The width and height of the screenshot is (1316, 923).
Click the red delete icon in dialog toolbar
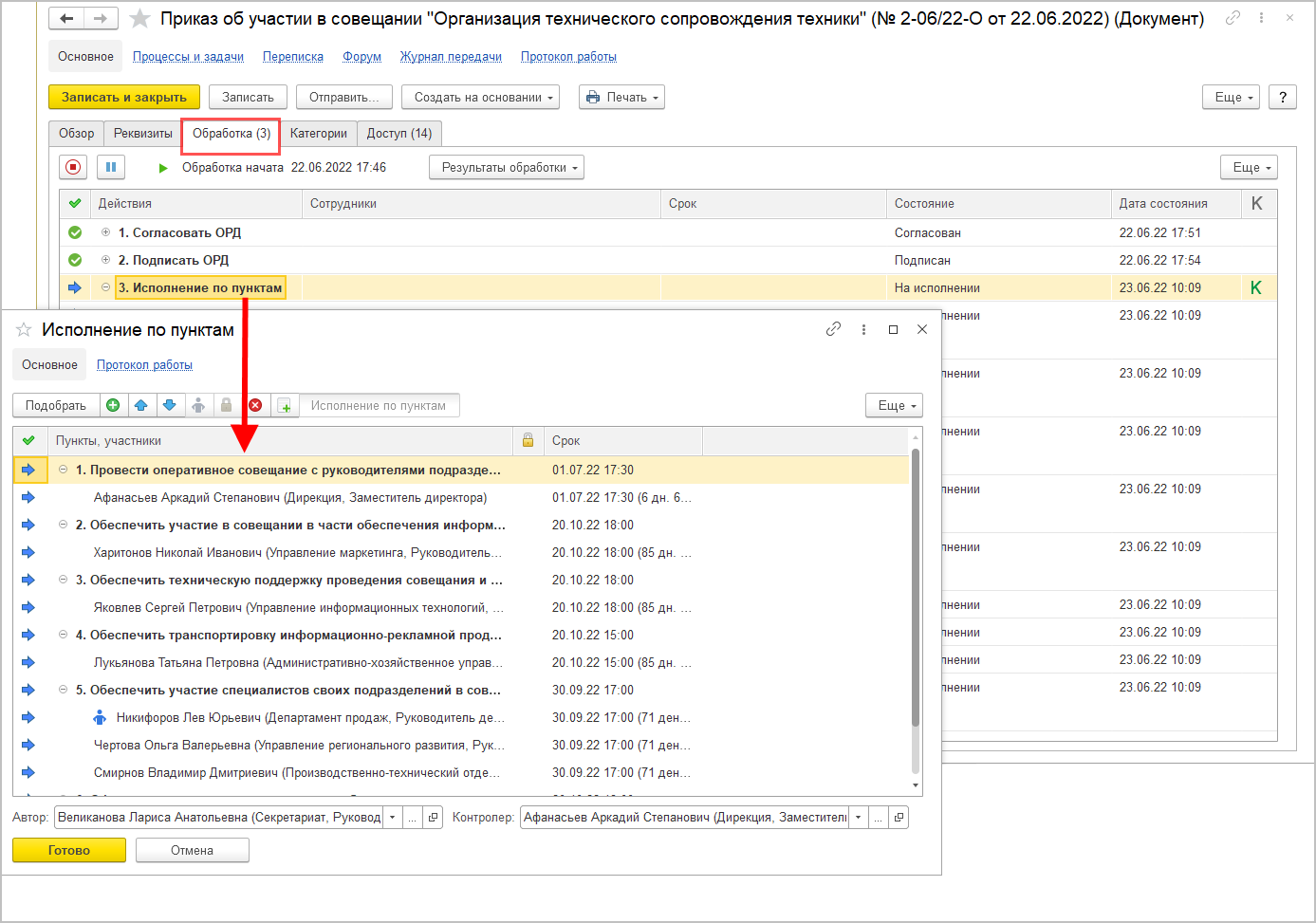tap(255, 406)
